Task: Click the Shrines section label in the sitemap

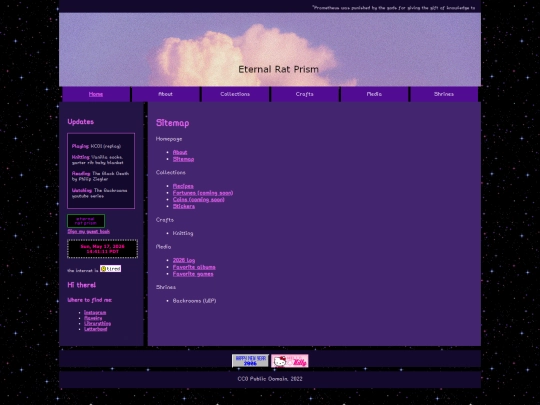Action: point(166,287)
